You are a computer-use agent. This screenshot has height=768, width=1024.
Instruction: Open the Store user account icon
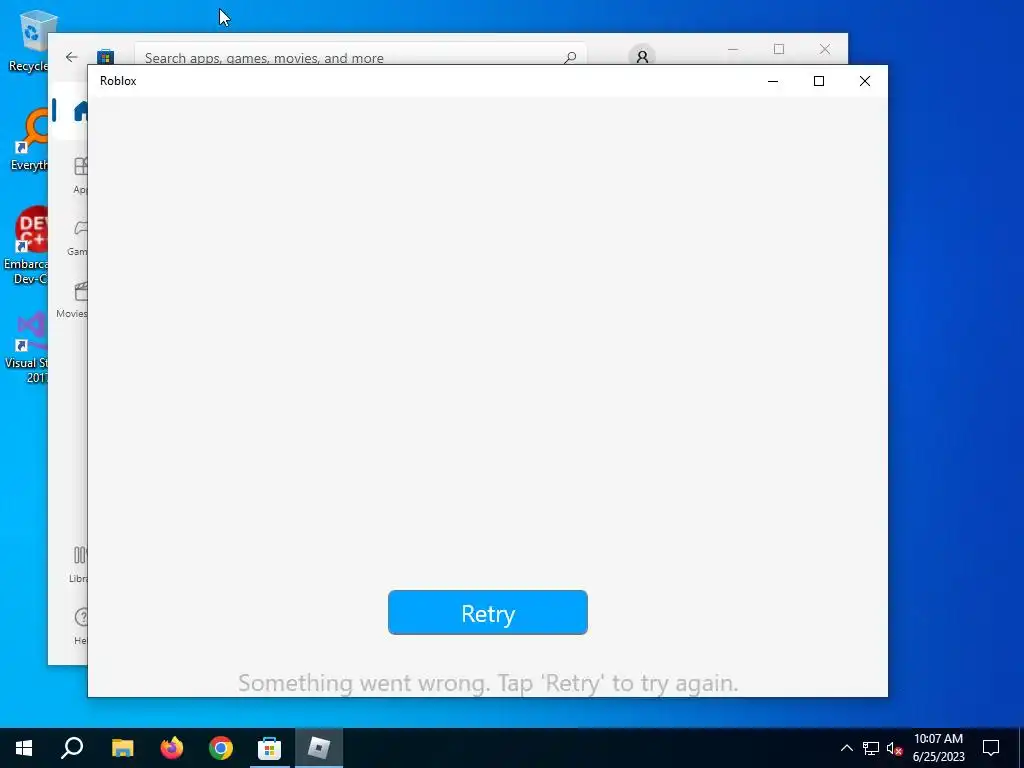(x=642, y=57)
